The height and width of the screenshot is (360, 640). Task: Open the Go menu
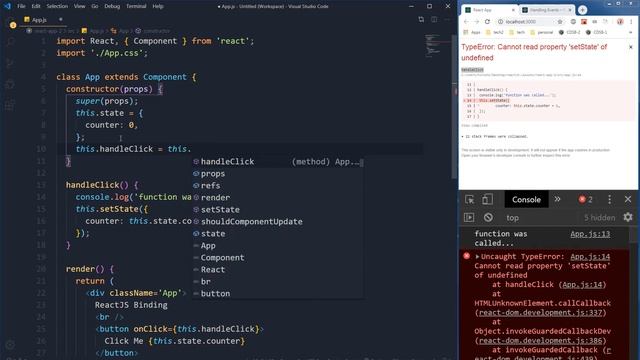95,6
